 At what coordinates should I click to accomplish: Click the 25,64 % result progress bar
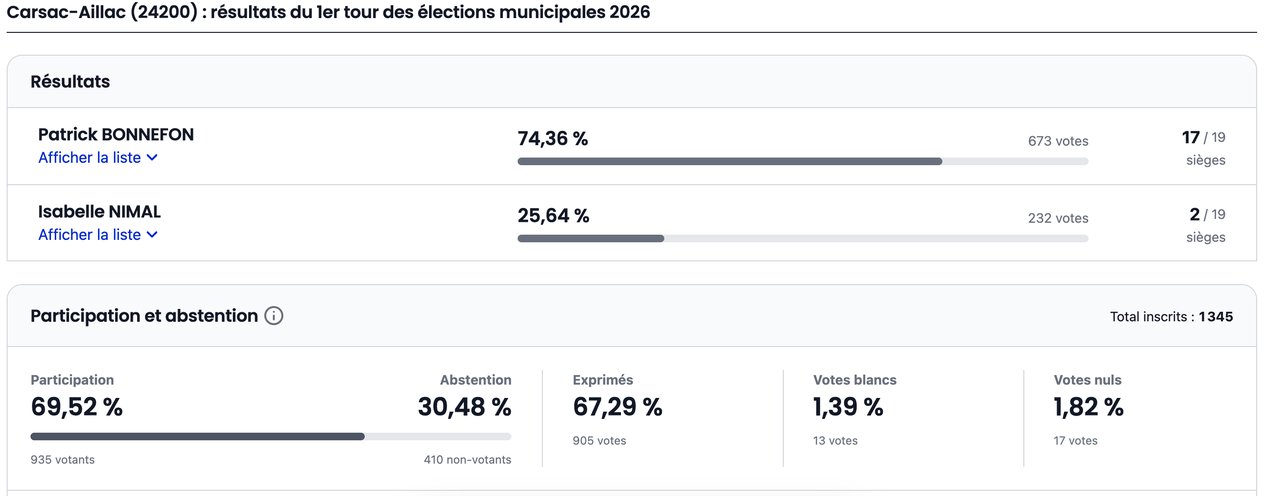coord(802,238)
